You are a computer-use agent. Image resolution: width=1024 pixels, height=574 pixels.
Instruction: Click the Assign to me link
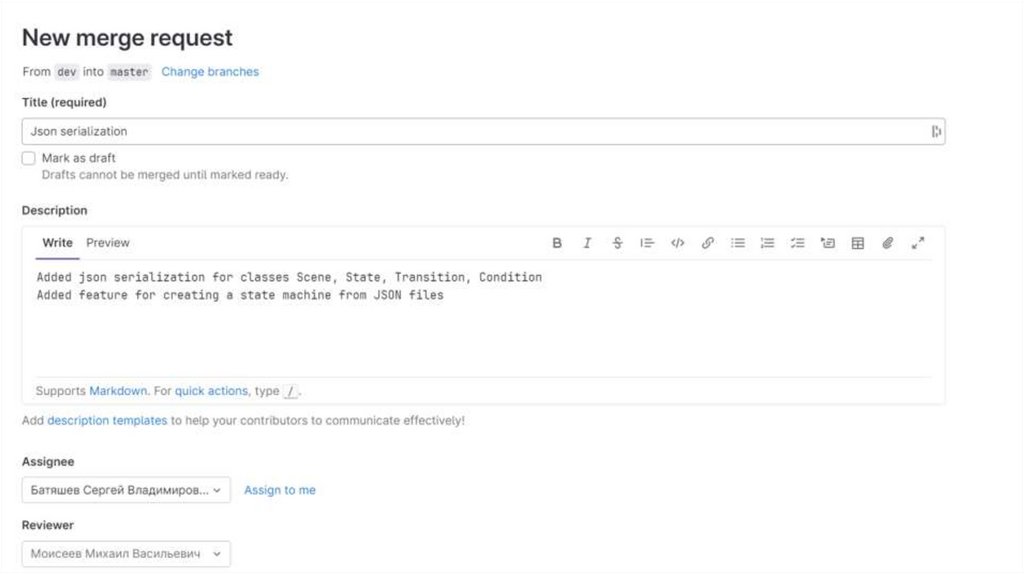pos(280,490)
